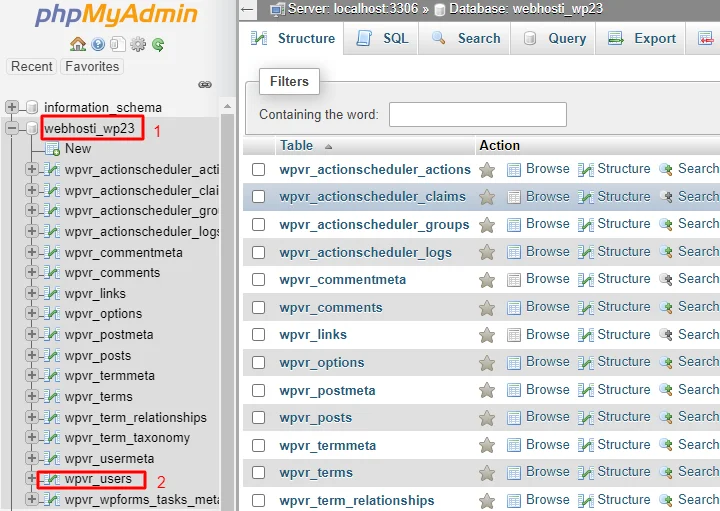The height and width of the screenshot is (511, 720).
Task: Click table icon beside wpvr_options in tree
Action: (x=52, y=314)
